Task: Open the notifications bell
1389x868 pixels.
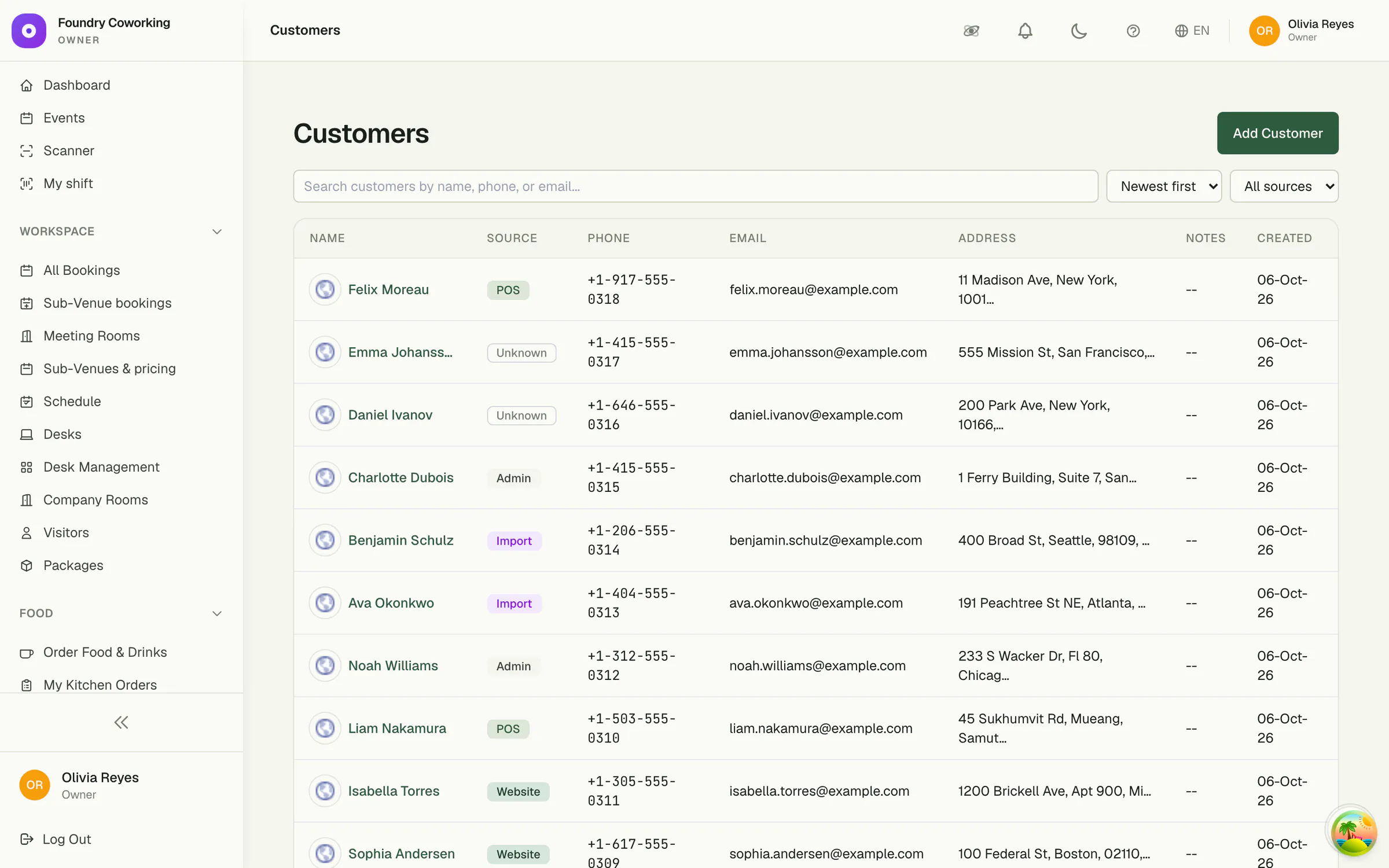Action: (1025, 31)
